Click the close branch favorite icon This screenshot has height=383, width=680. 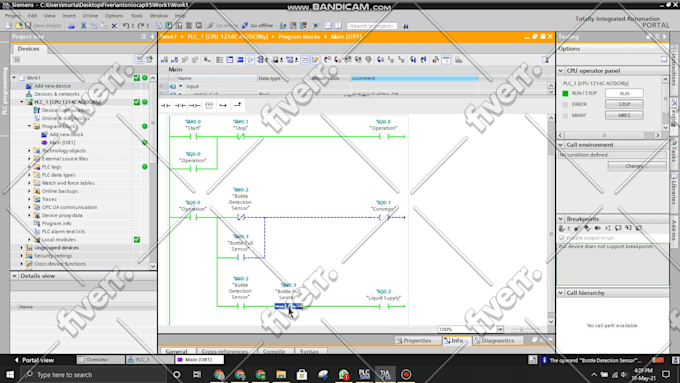click(x=237, y=105)
